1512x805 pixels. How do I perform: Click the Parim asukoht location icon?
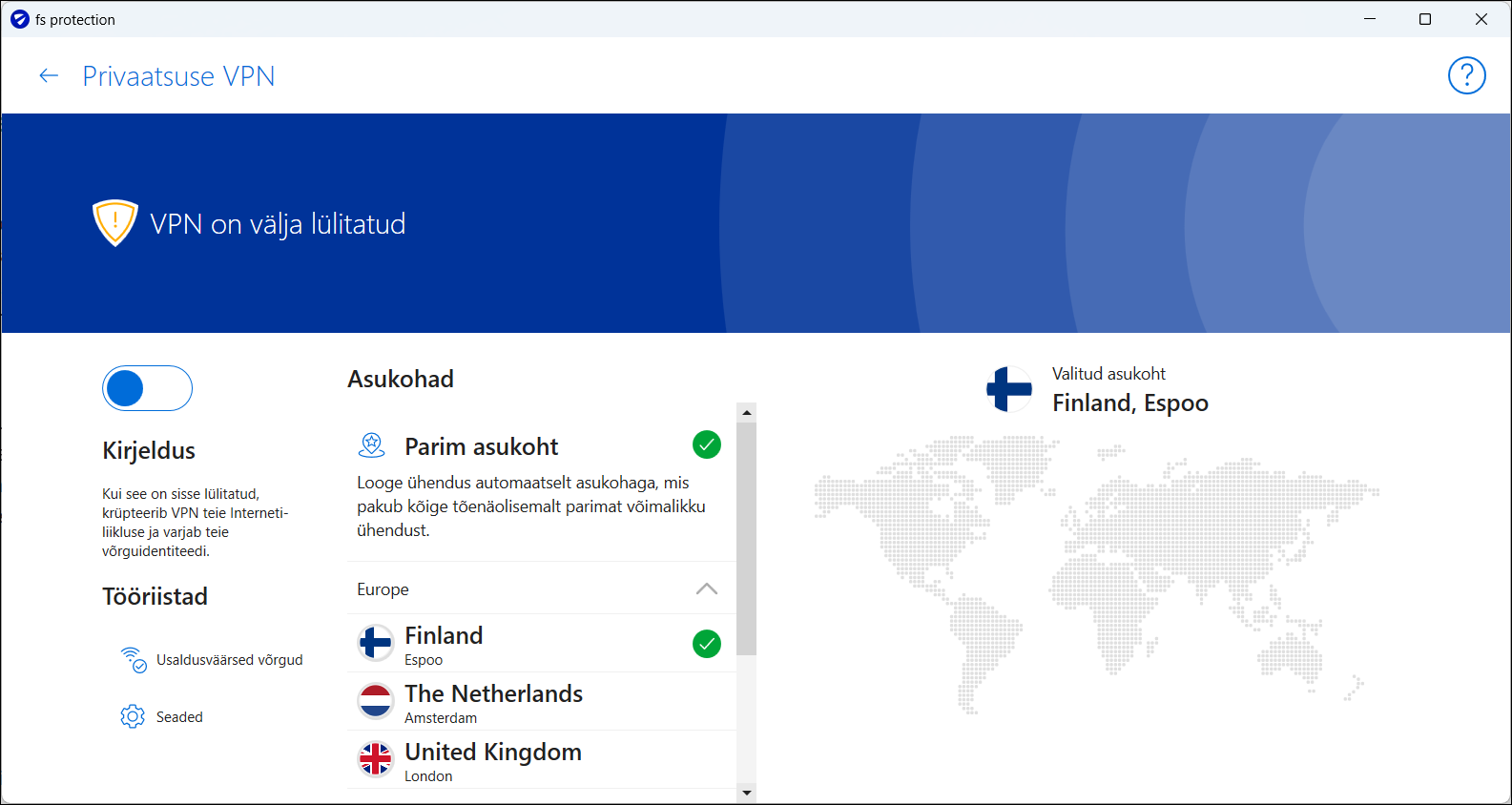[371, 445]
